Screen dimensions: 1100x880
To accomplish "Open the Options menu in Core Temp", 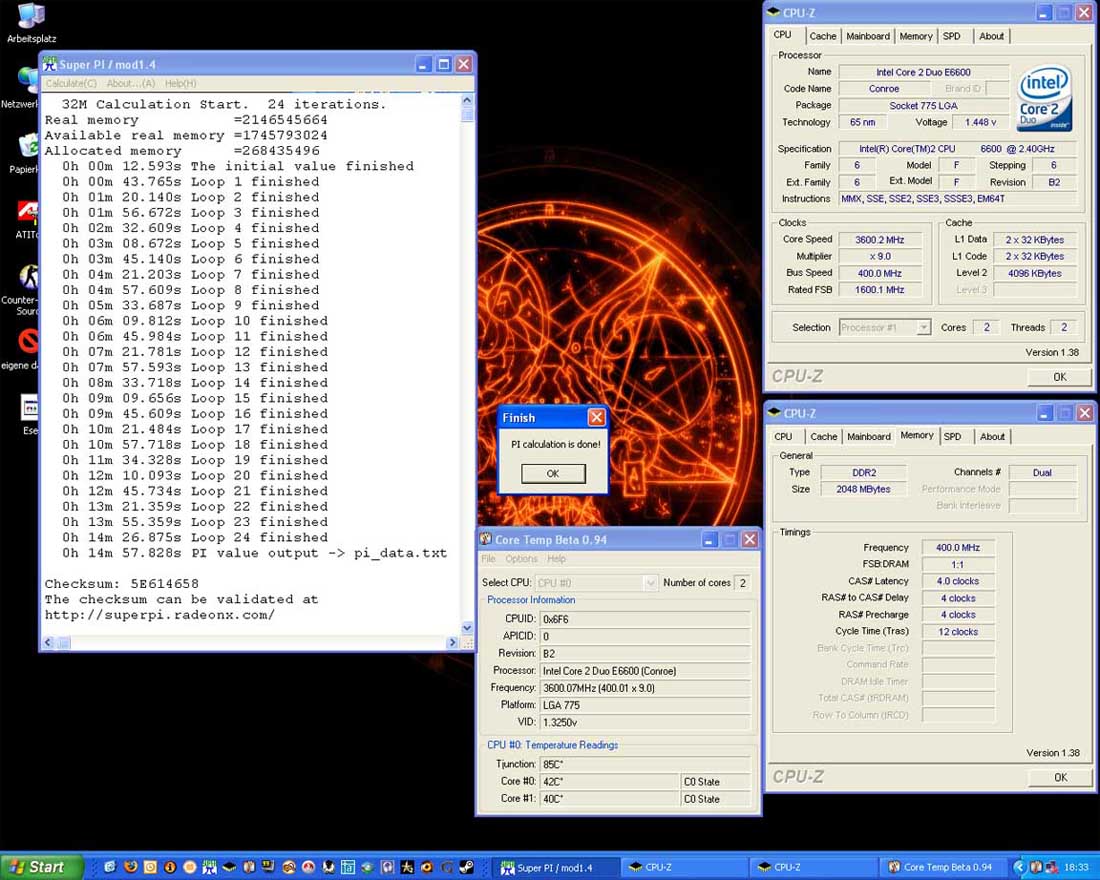I will (x=521, y=559).
